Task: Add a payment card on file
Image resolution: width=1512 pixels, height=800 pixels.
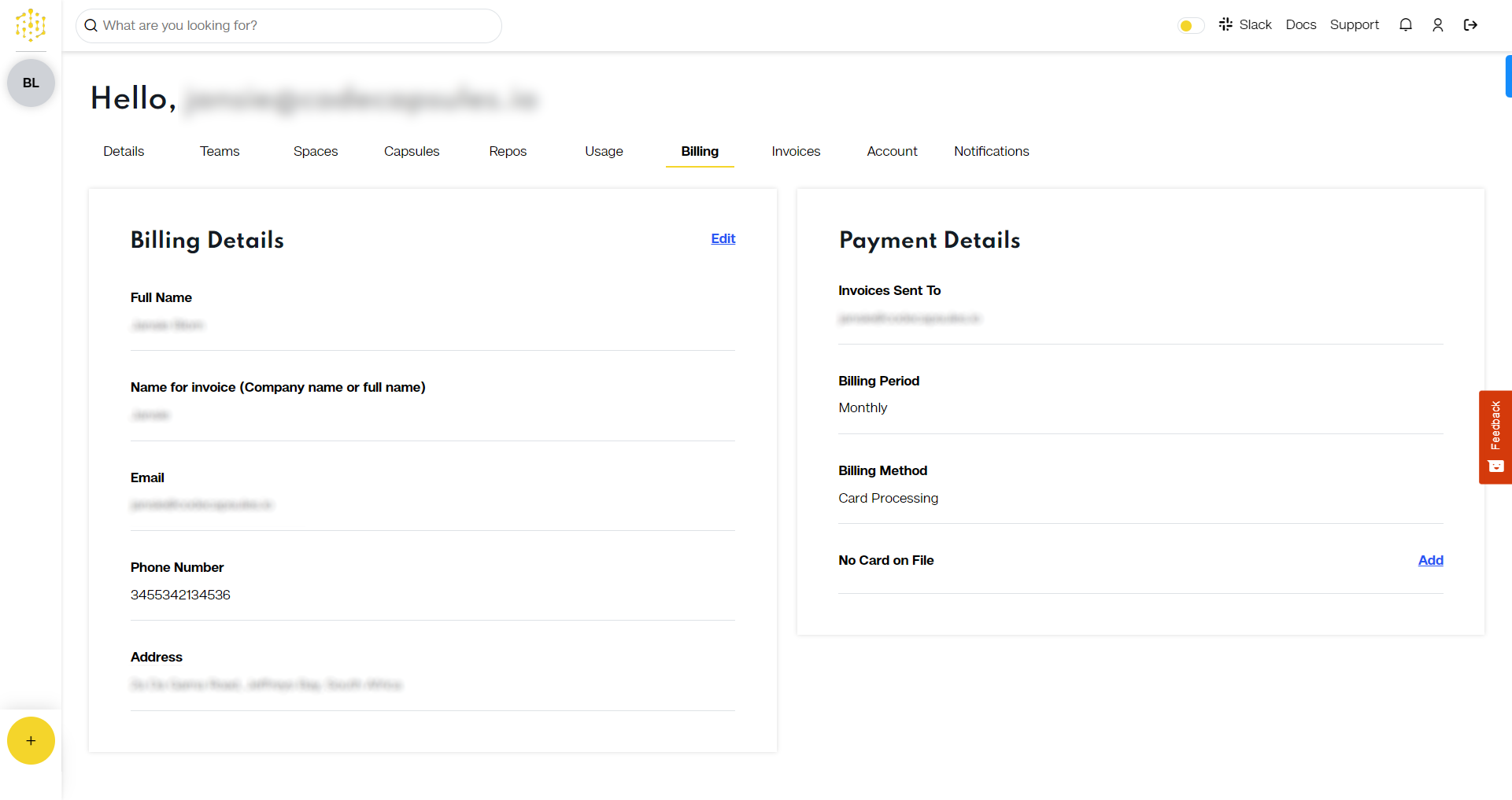Action: (1430, 560)
